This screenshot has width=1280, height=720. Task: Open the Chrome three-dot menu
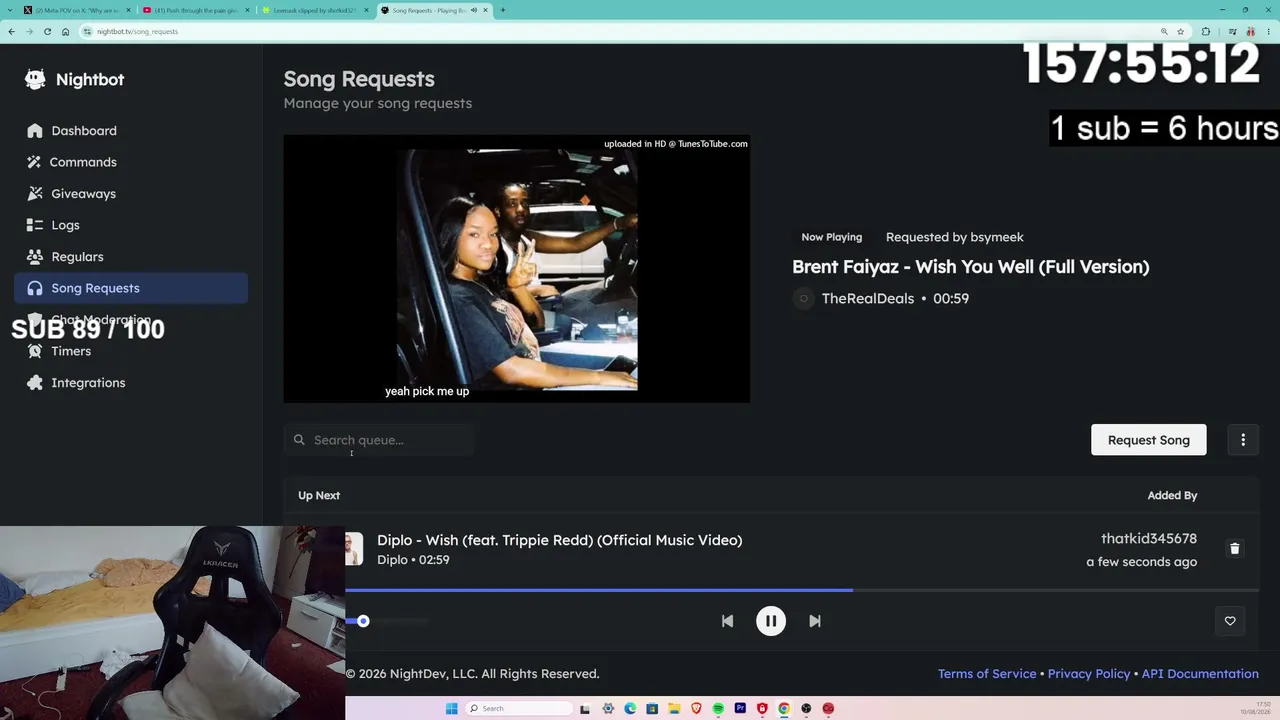(1268, 31)
